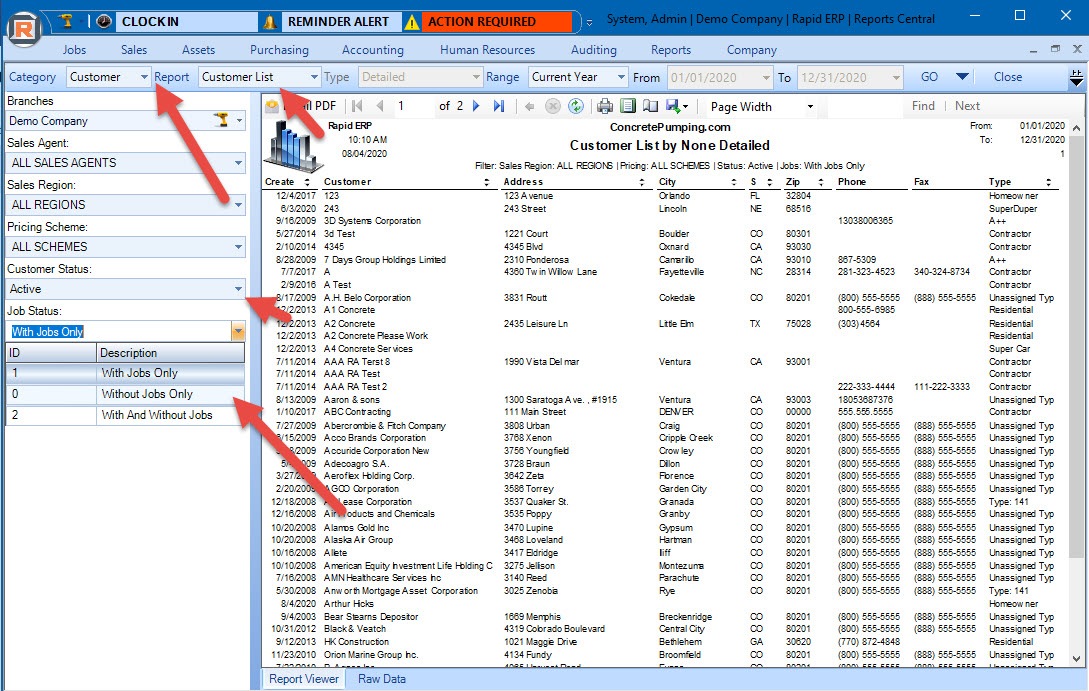Click the Next search link
This screenshot has width=1089, height=691.
click(967, 106)
